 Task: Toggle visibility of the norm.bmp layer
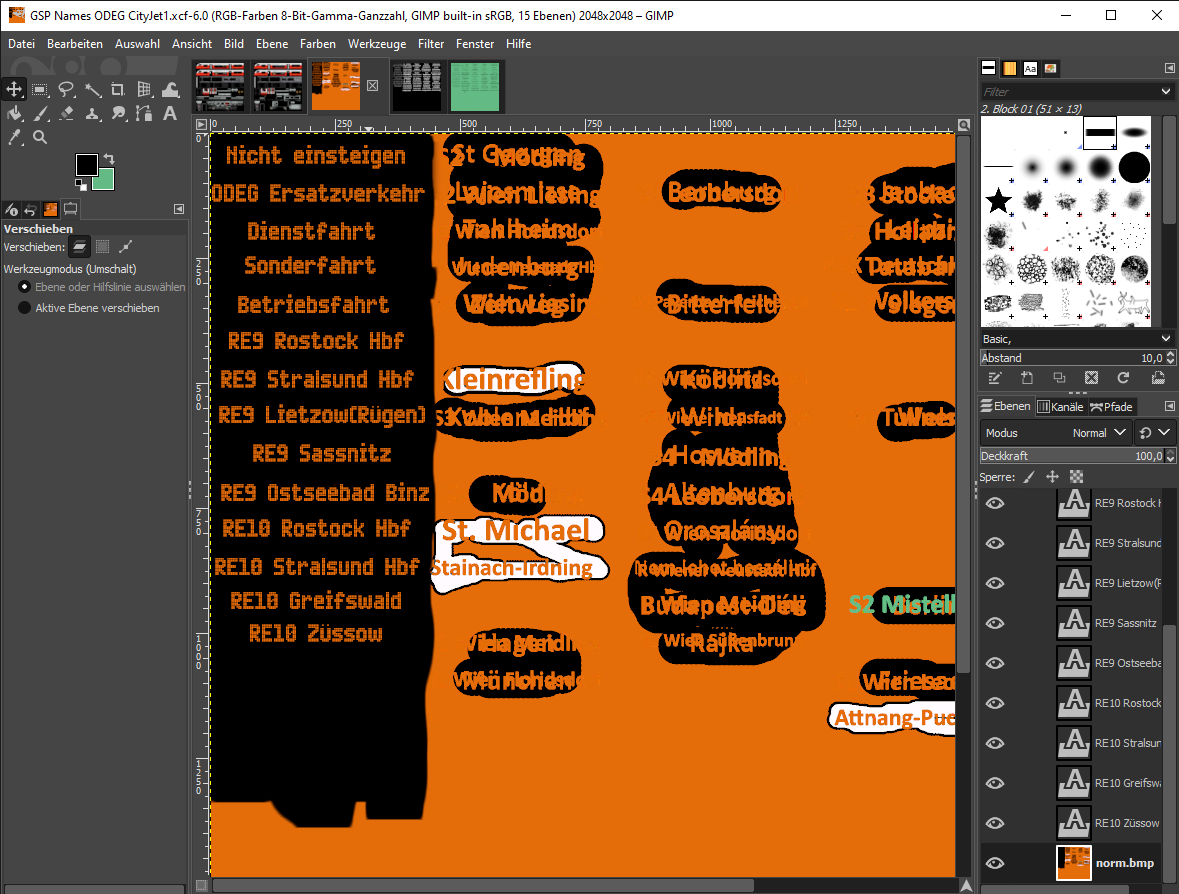pos(995,863)
